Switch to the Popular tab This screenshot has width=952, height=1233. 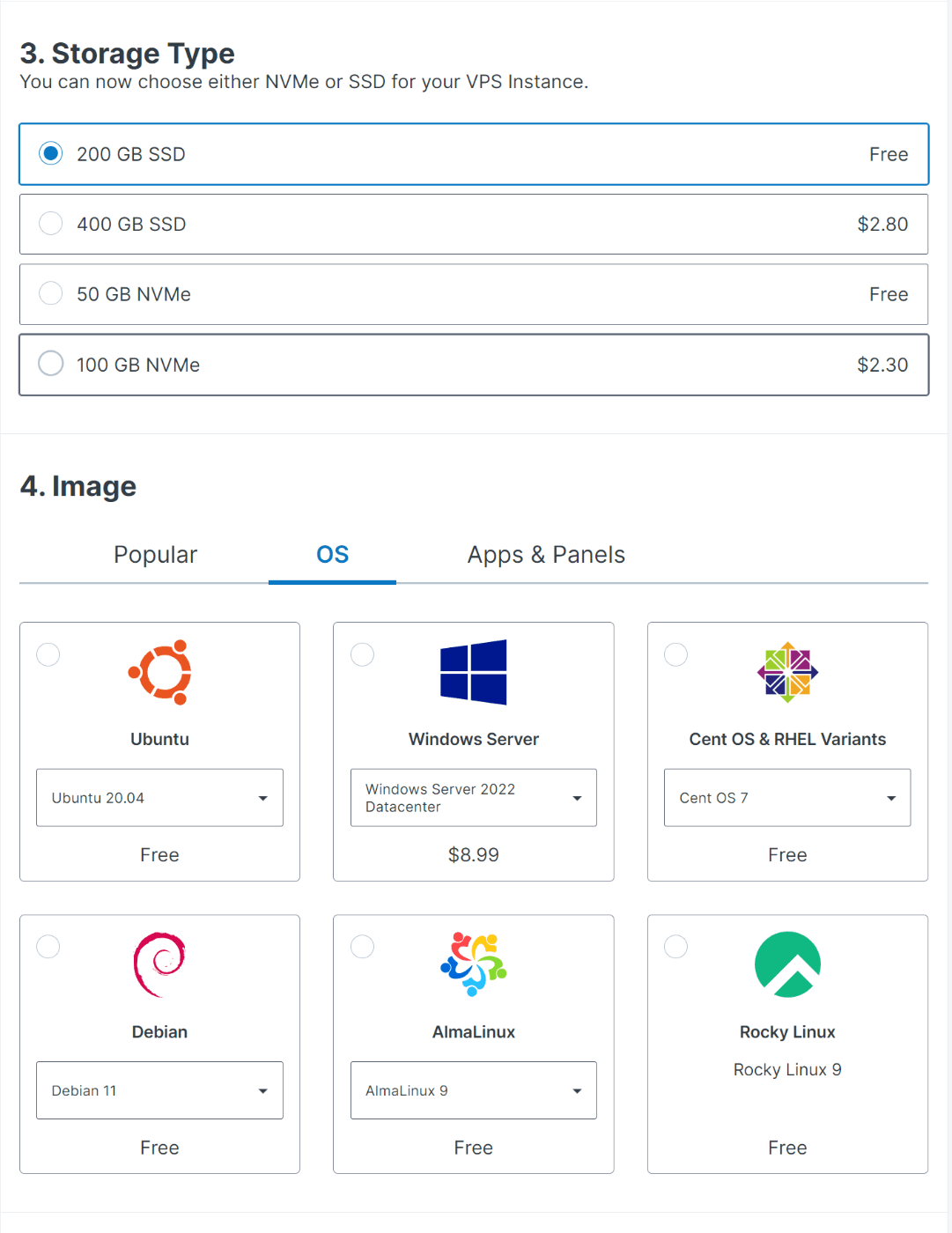[x=156, y=555]
